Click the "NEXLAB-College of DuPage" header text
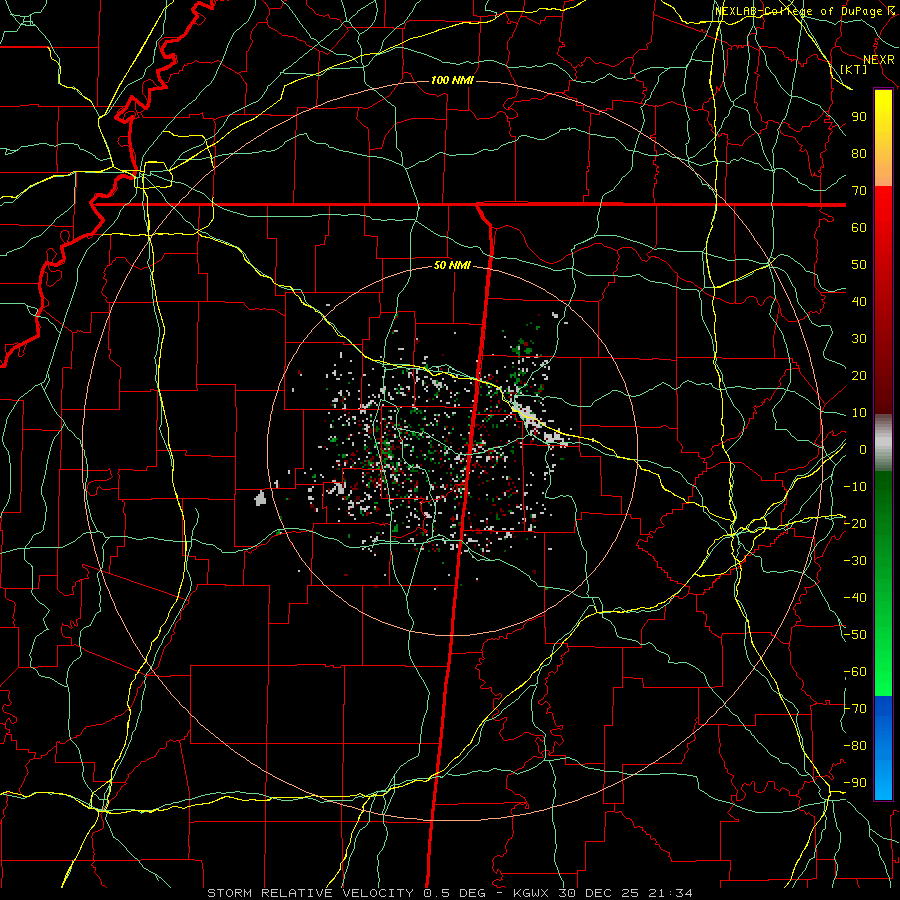900x900 pixels. pyautogui.click(x=799, y=11)
